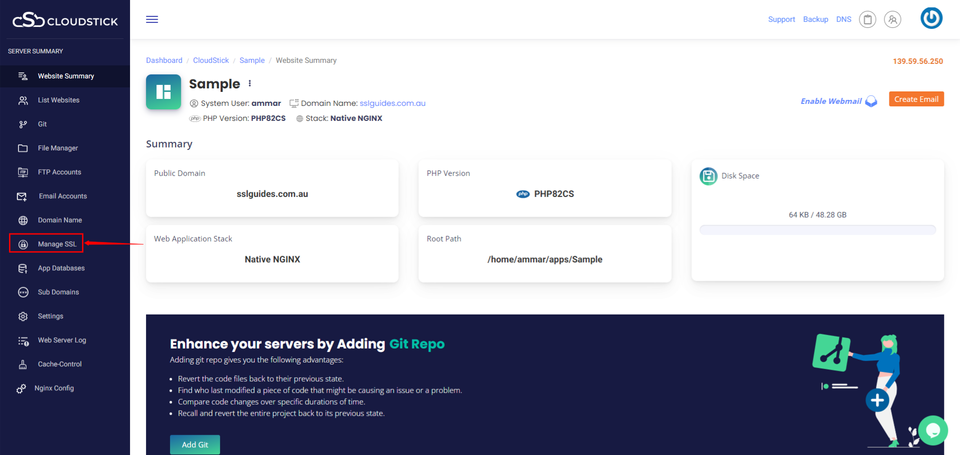Click the disk space usage bar

(817, 230)
